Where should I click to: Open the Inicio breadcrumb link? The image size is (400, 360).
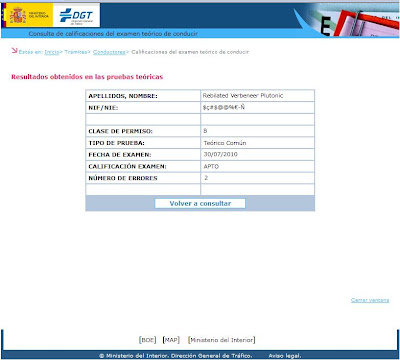coord(52,52)
